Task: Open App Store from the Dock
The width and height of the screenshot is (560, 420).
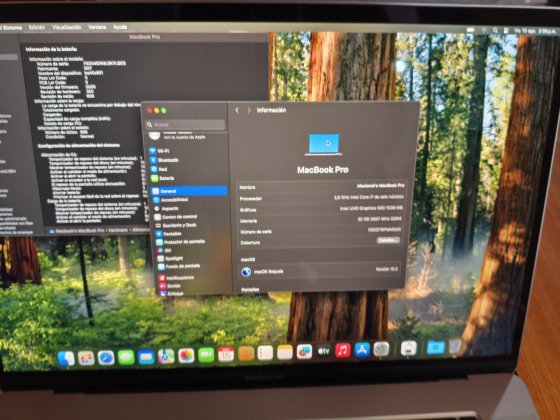Action: click(x=362, y=350)
